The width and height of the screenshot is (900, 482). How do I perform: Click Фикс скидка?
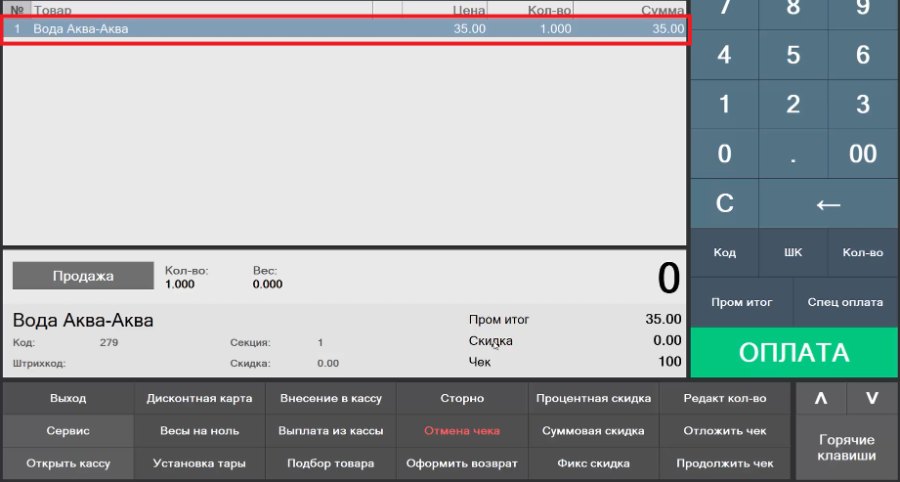coord(593,464)
